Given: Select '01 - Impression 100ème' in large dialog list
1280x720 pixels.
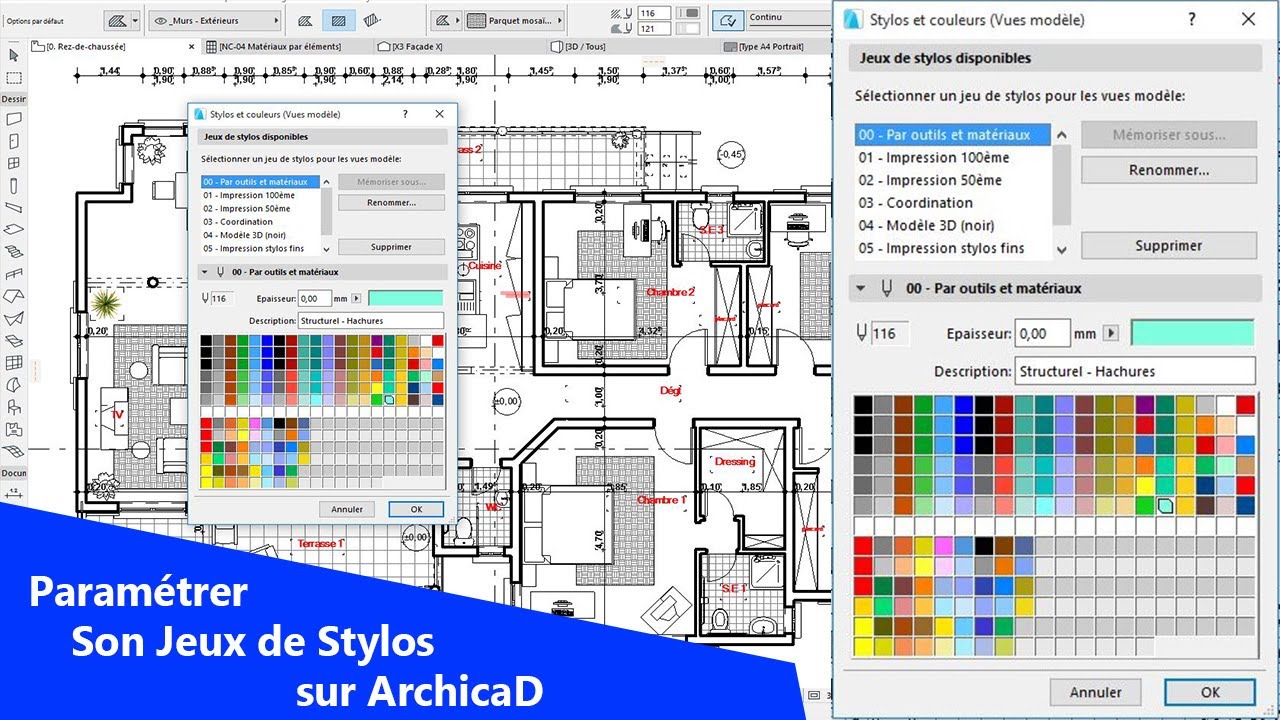Looking at the screenshot, I should tap(934, 157).
